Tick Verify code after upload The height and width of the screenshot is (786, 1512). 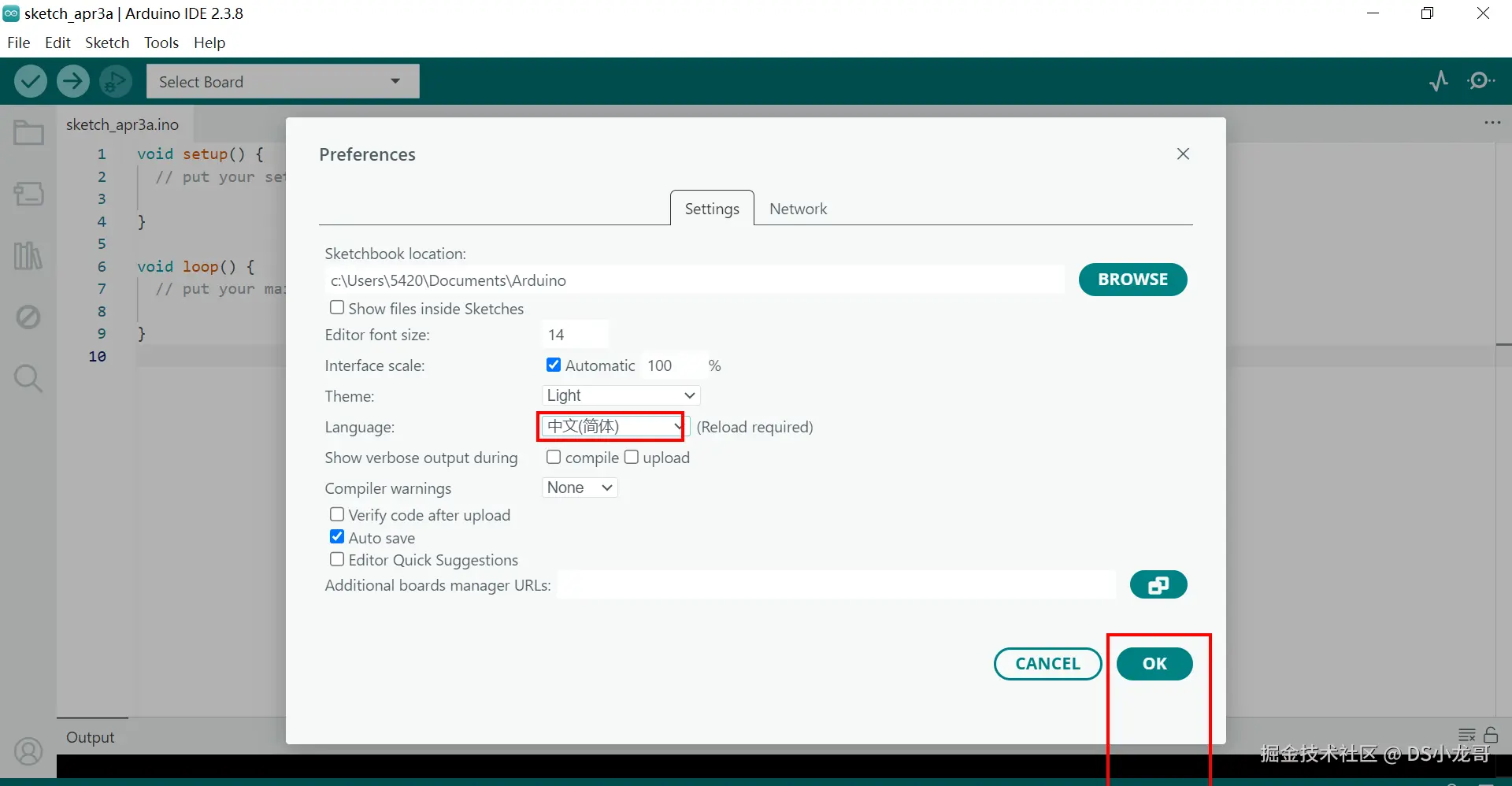[x=337, y=514]
